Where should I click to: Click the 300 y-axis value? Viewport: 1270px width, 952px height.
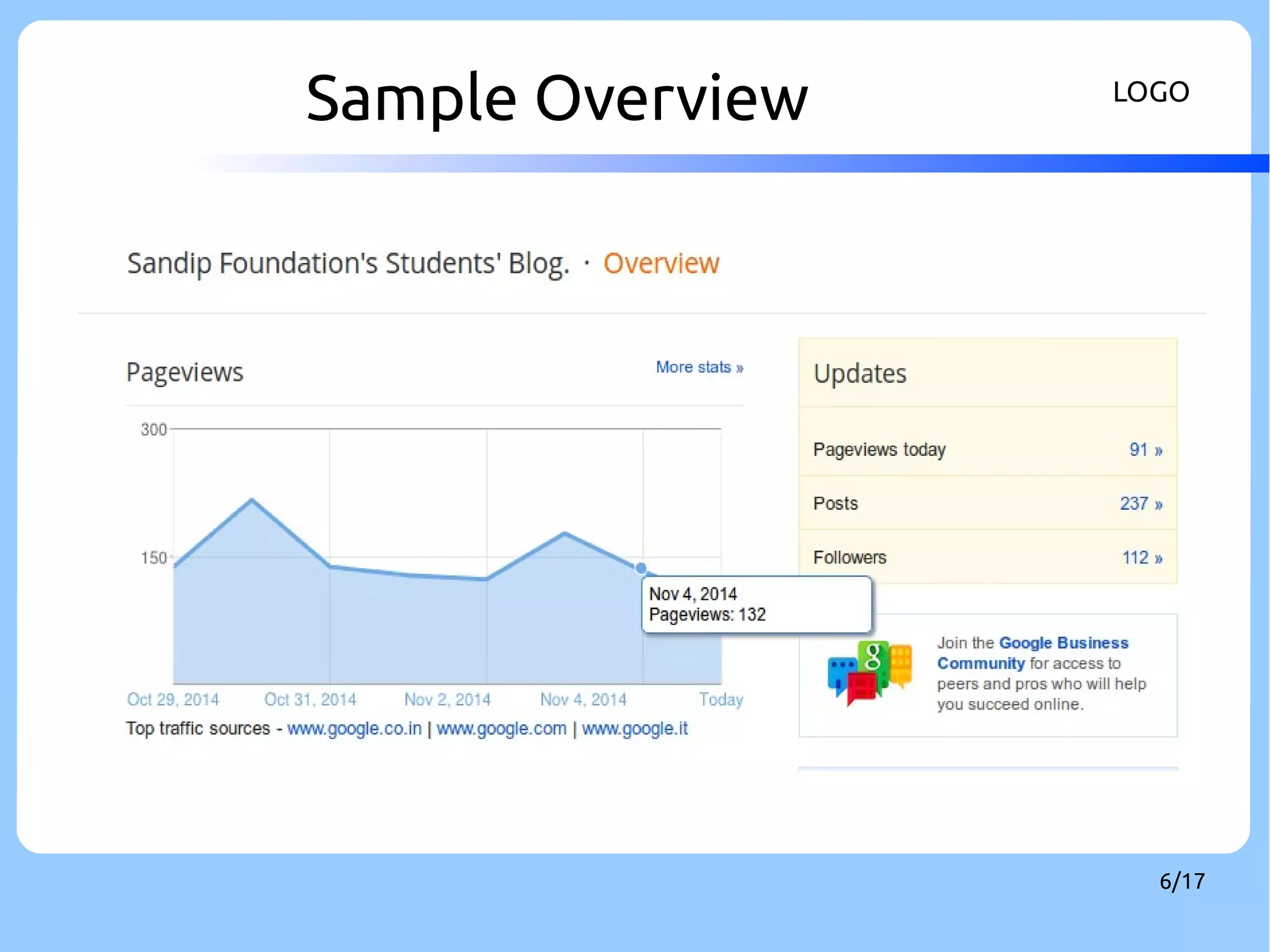(154, 429)
